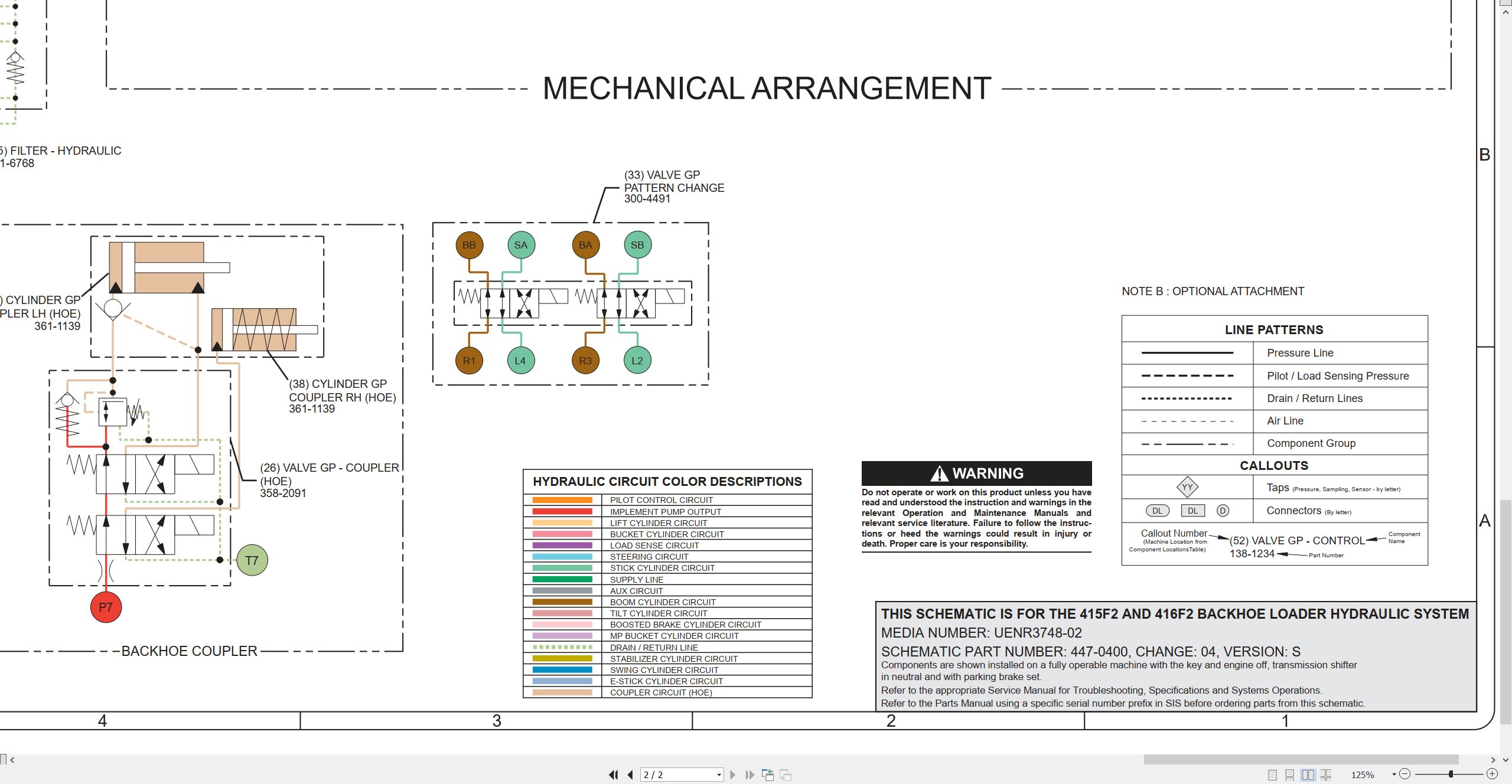This screenshot has width=1512, height=784.
Task: Click the Pilot / Load Sensing Pressure row
Action: (1275, 375)
